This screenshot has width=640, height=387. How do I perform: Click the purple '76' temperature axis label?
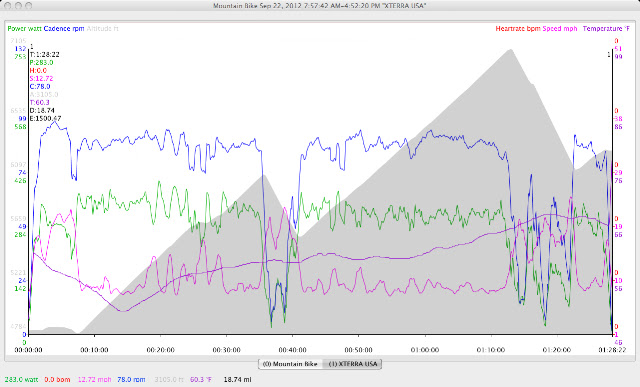point(618,180)
